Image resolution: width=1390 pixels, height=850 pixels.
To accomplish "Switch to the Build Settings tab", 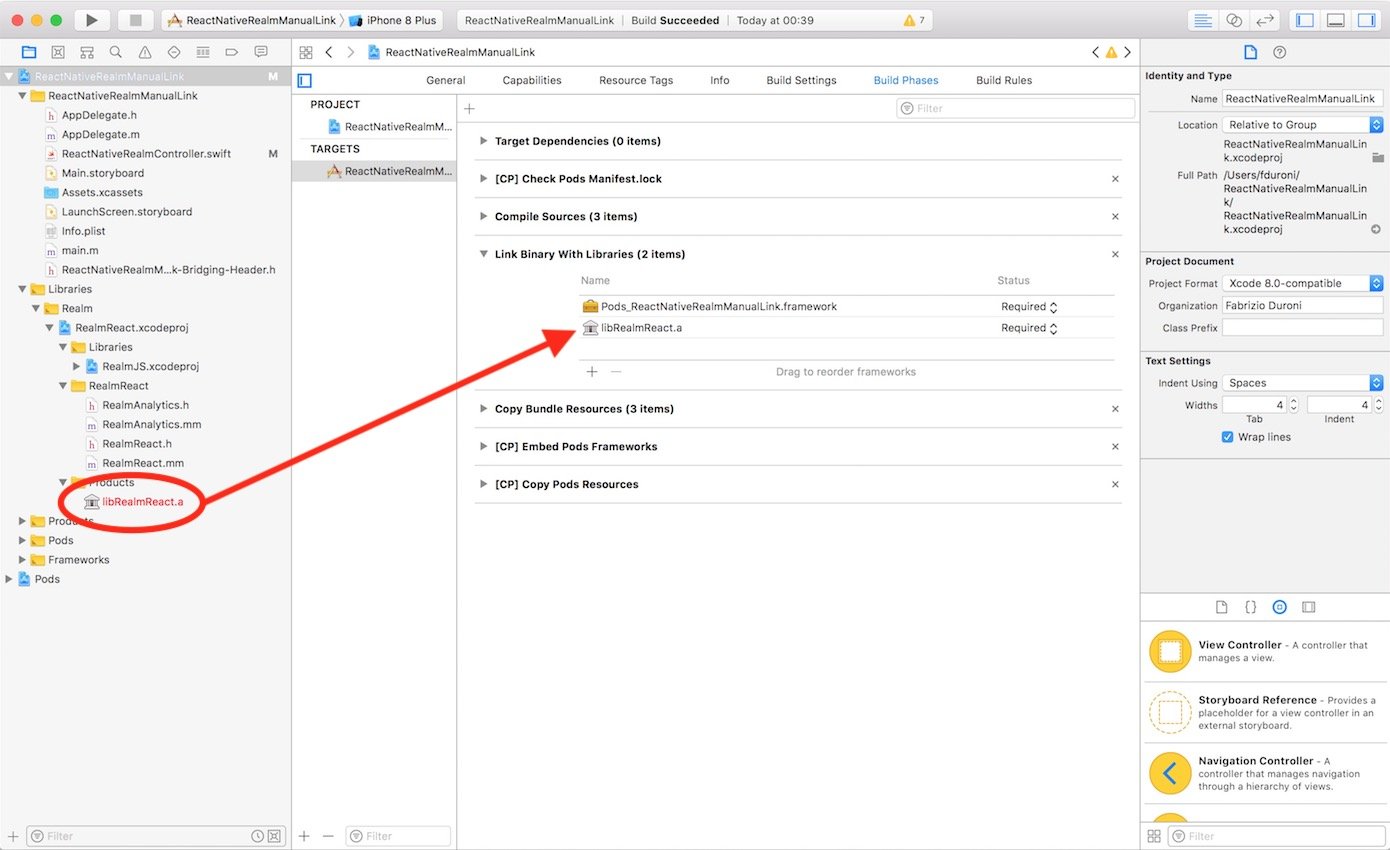I will [801, 80].
